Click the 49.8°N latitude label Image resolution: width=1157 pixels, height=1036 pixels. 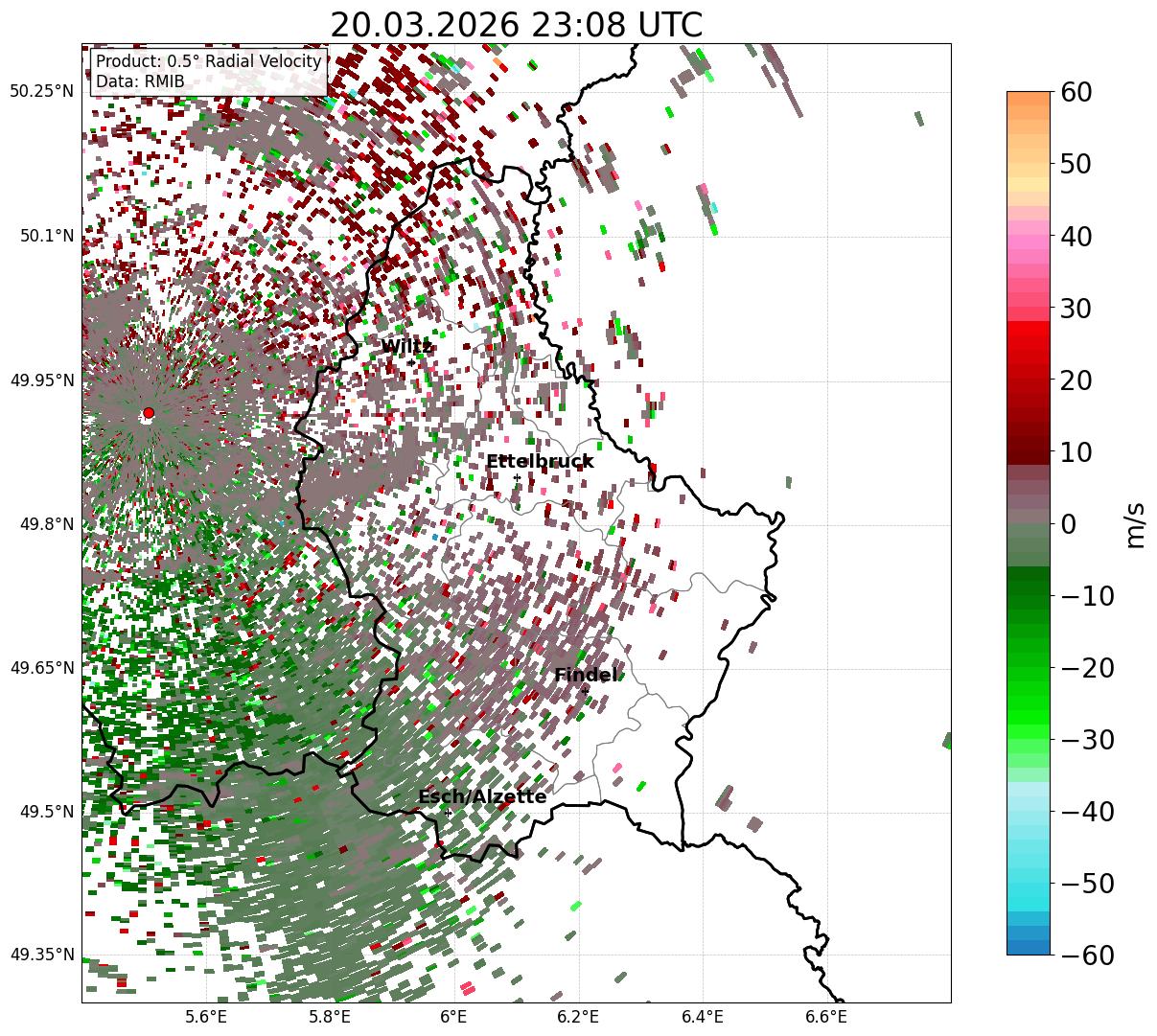(x=46, y=524)
